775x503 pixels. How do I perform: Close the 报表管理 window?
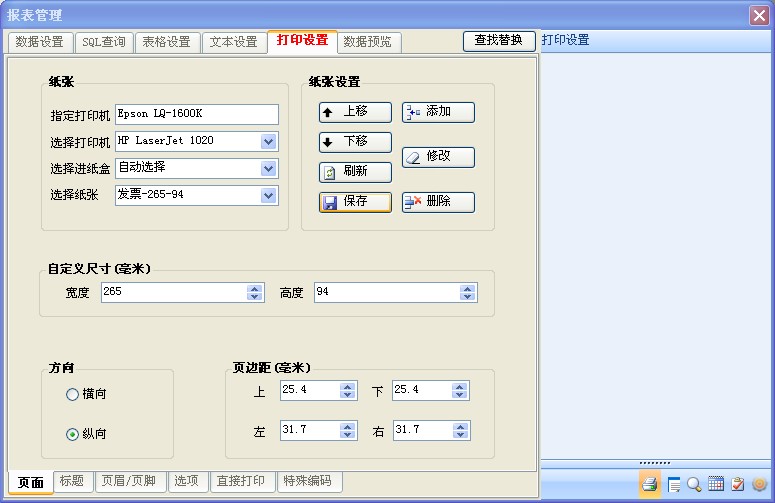coord(759,15)
